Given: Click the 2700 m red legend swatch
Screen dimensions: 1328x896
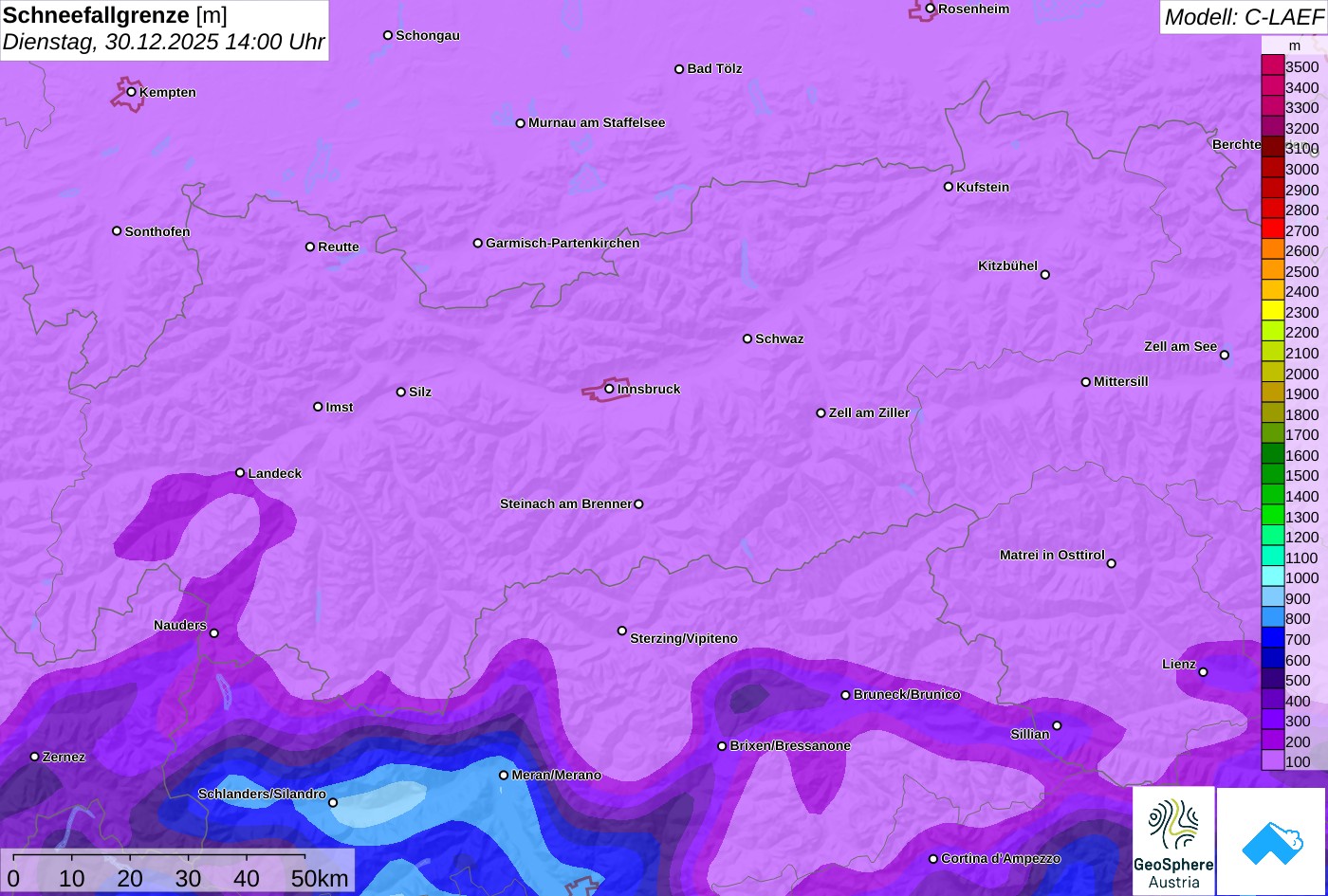Looking at the screenshot, I should 1272,230.
